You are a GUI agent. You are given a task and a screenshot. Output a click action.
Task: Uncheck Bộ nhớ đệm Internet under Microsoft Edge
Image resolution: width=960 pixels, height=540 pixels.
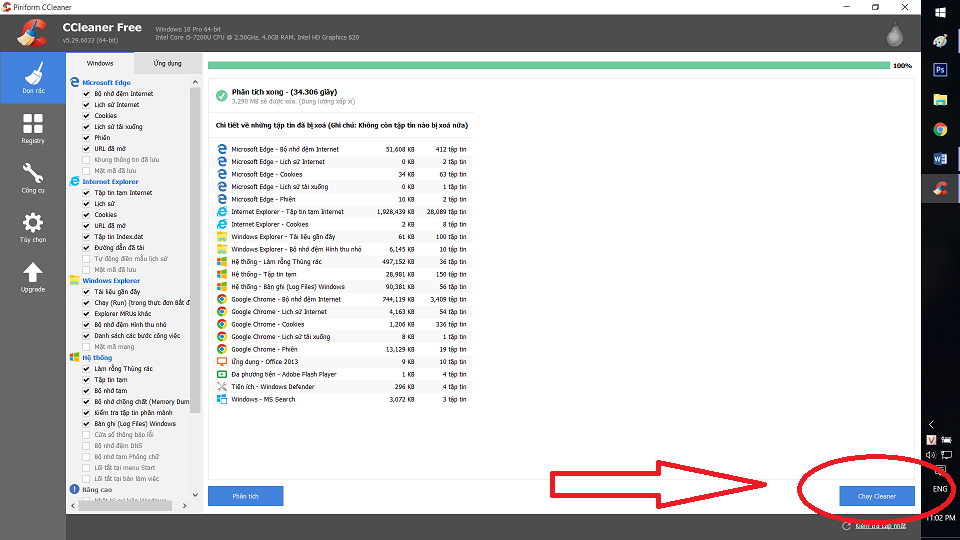click(86, 94)
